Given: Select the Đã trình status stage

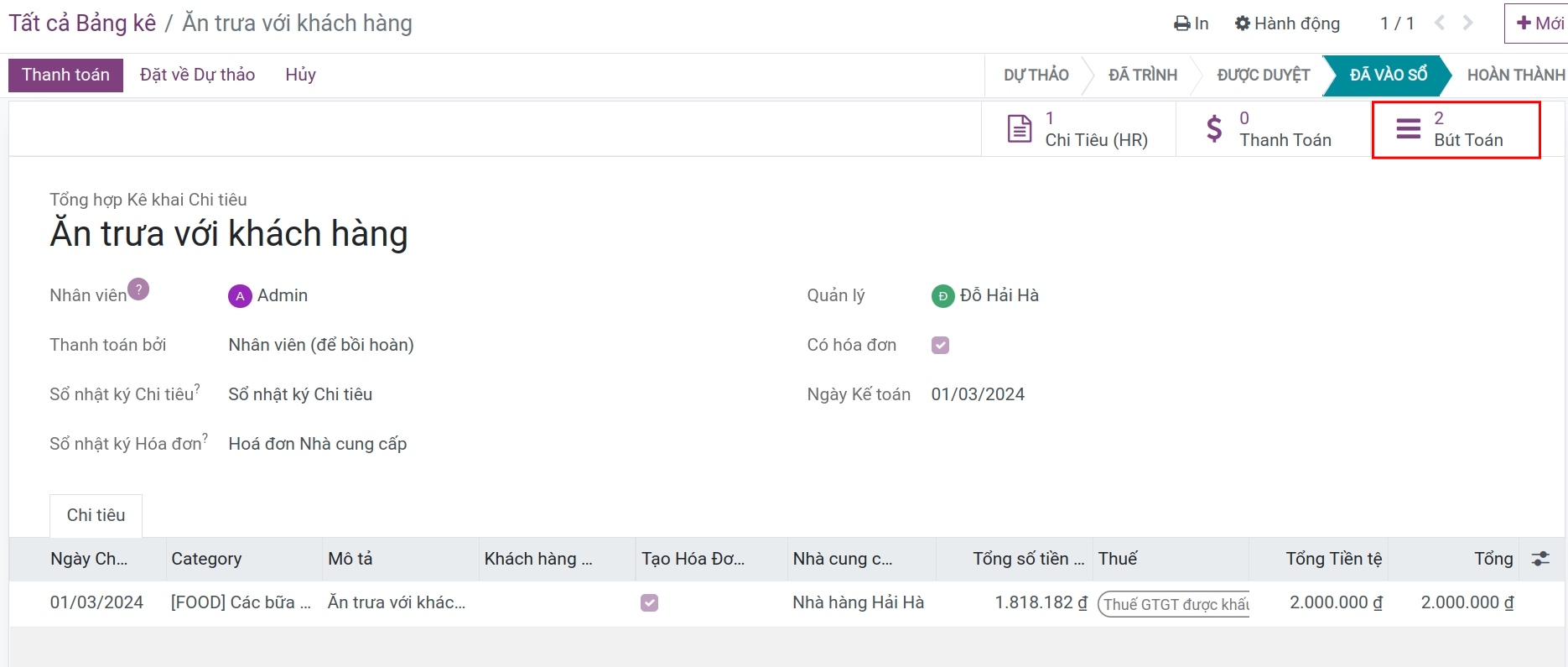Looking at the screenshot, I should coord(1143,76).
